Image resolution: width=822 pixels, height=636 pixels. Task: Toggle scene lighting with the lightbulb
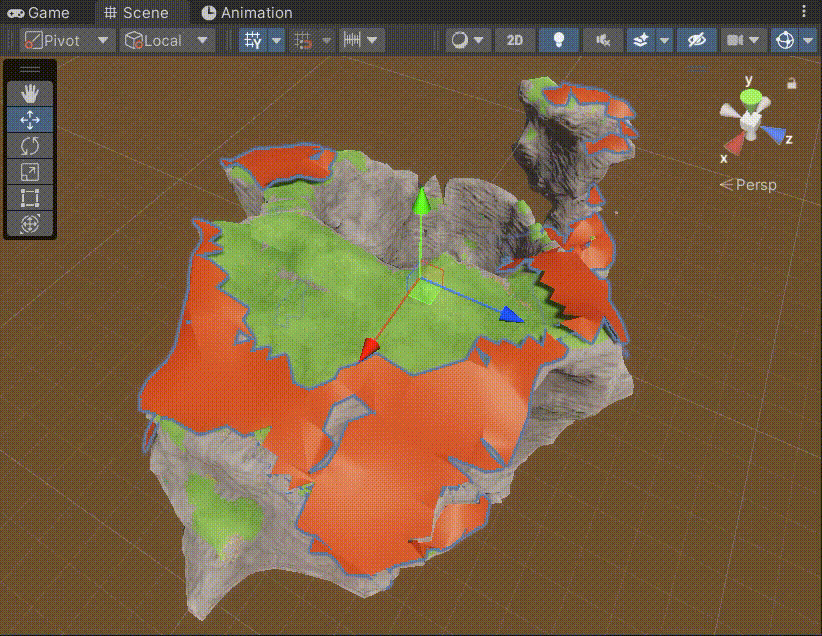[559, 40]
